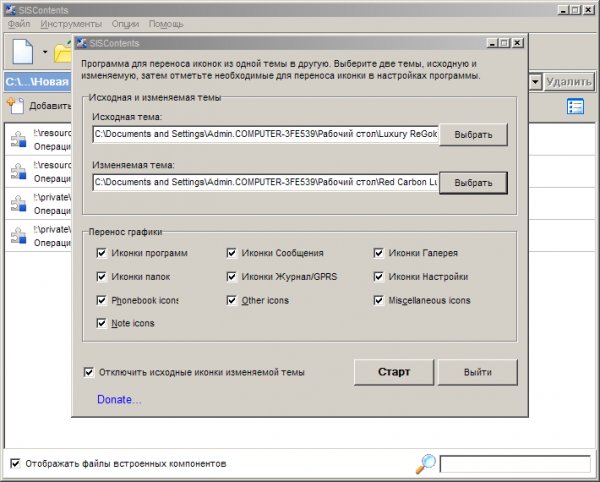Toggle Miscellaneous icons checkbox
The image size is (600, 482).
coord(378,300)
